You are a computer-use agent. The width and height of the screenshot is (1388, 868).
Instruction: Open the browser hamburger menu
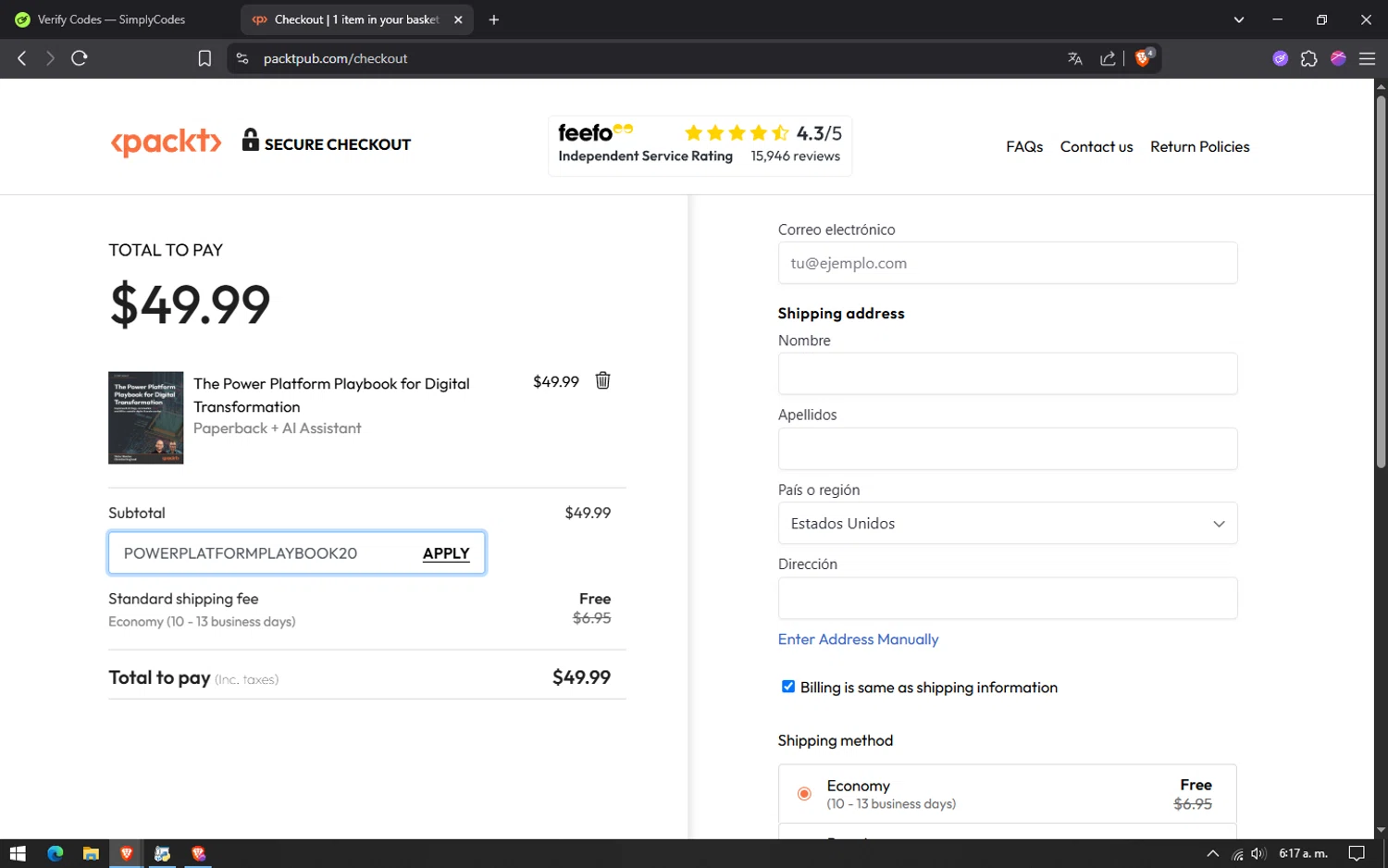click(x=1367, y=58)
